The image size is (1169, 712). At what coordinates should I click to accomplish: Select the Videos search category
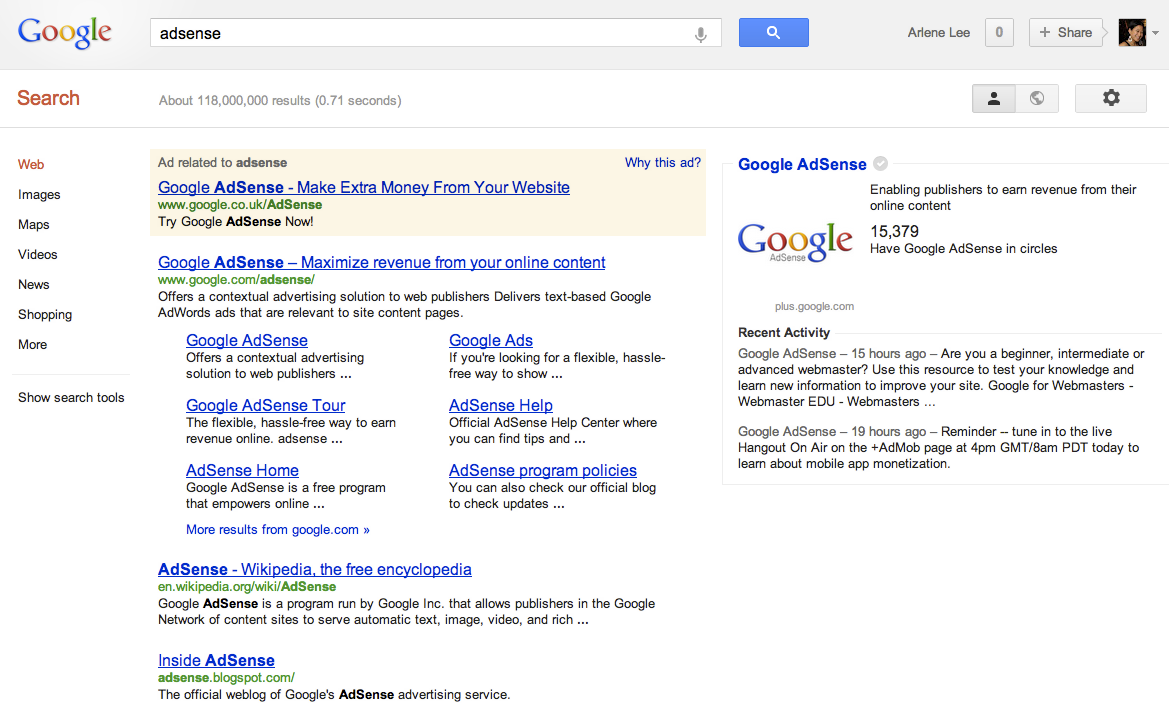[37, 254]
